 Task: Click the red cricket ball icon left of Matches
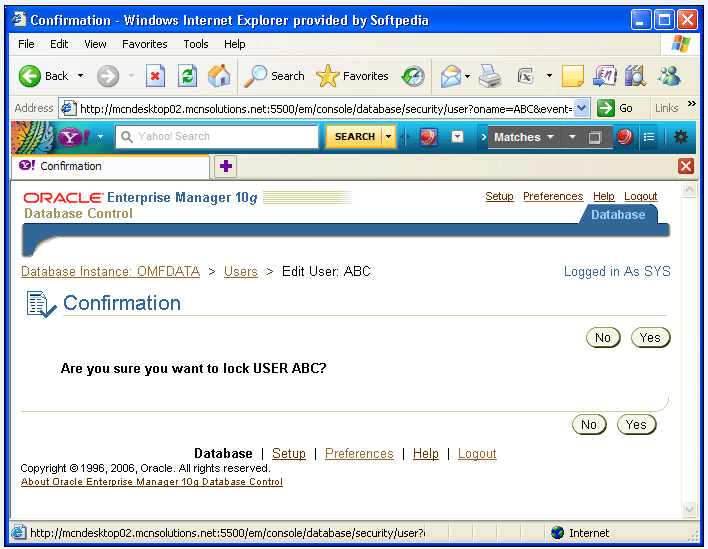coord(429,137)
